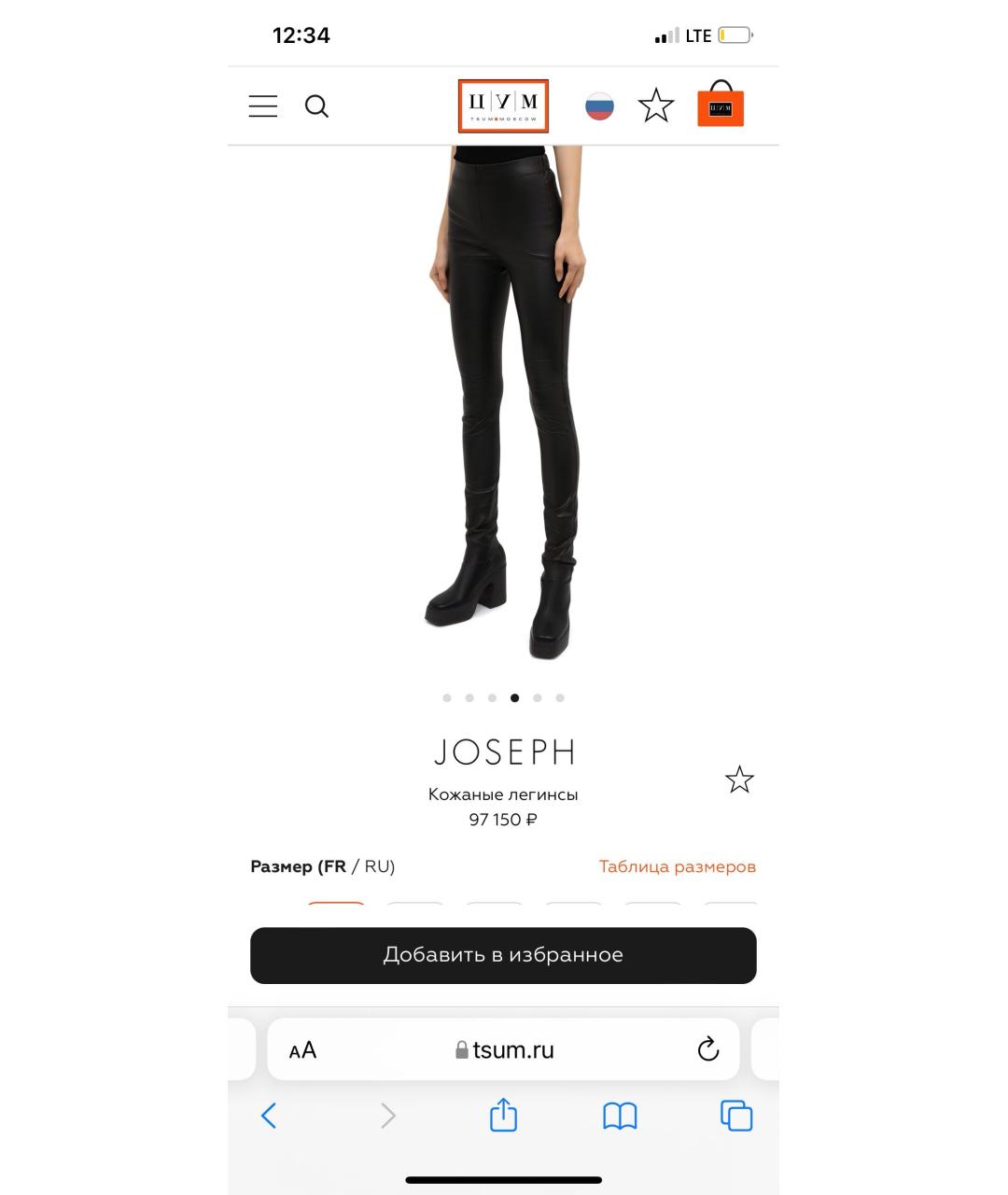Show Safari open tabs overview

tap(736, 1116)
